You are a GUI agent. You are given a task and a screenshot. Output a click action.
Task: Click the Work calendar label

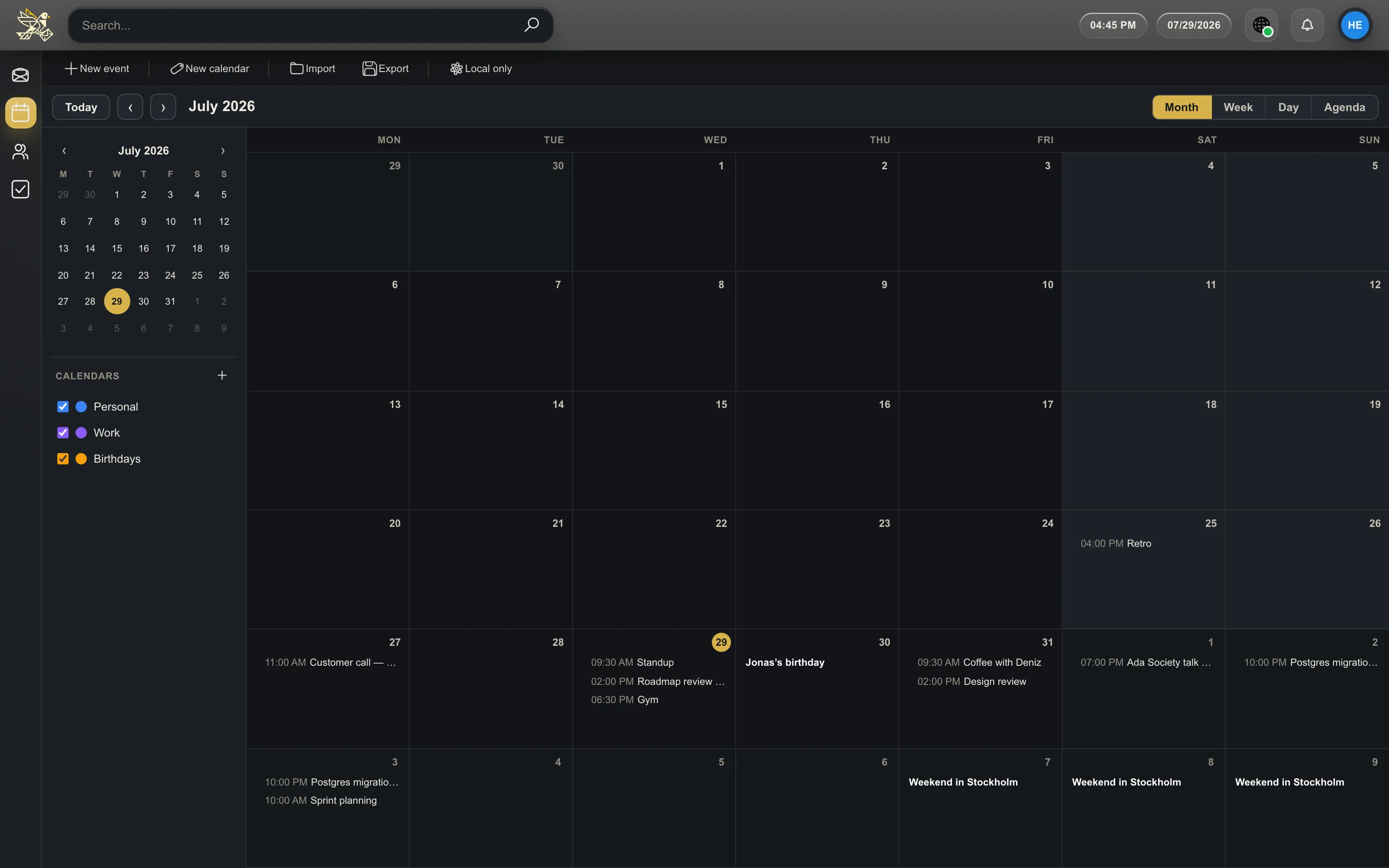(x=107, y=433)
